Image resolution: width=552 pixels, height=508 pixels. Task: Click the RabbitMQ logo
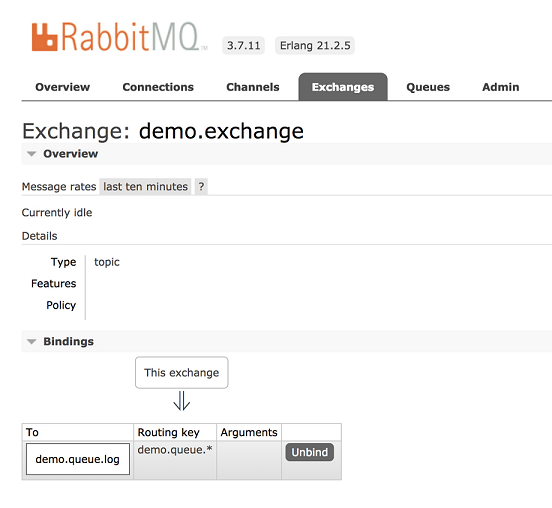point(119,37)
